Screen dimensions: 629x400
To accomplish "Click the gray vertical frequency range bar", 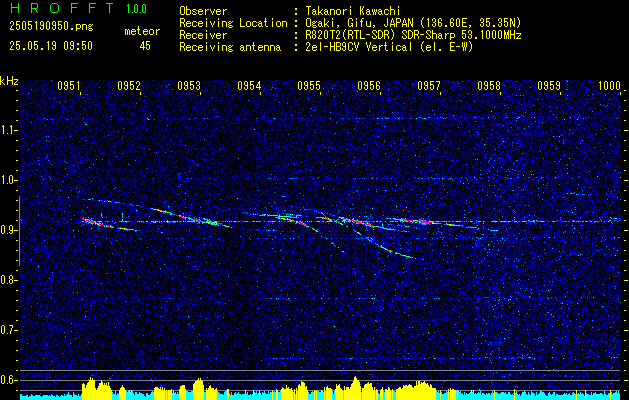I will click(x=19, y=231).
